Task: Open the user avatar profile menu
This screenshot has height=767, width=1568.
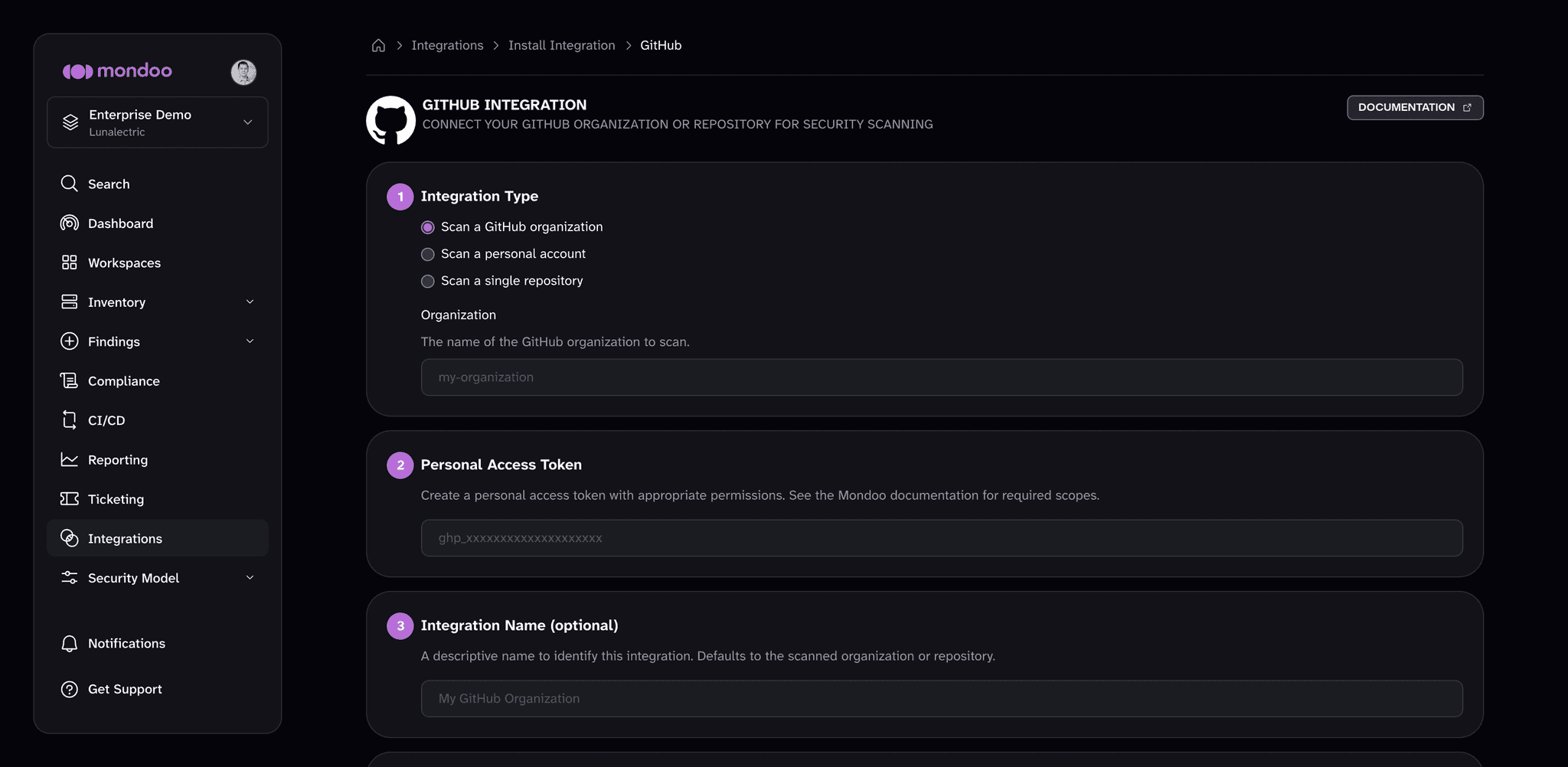Action: point(243,72)
